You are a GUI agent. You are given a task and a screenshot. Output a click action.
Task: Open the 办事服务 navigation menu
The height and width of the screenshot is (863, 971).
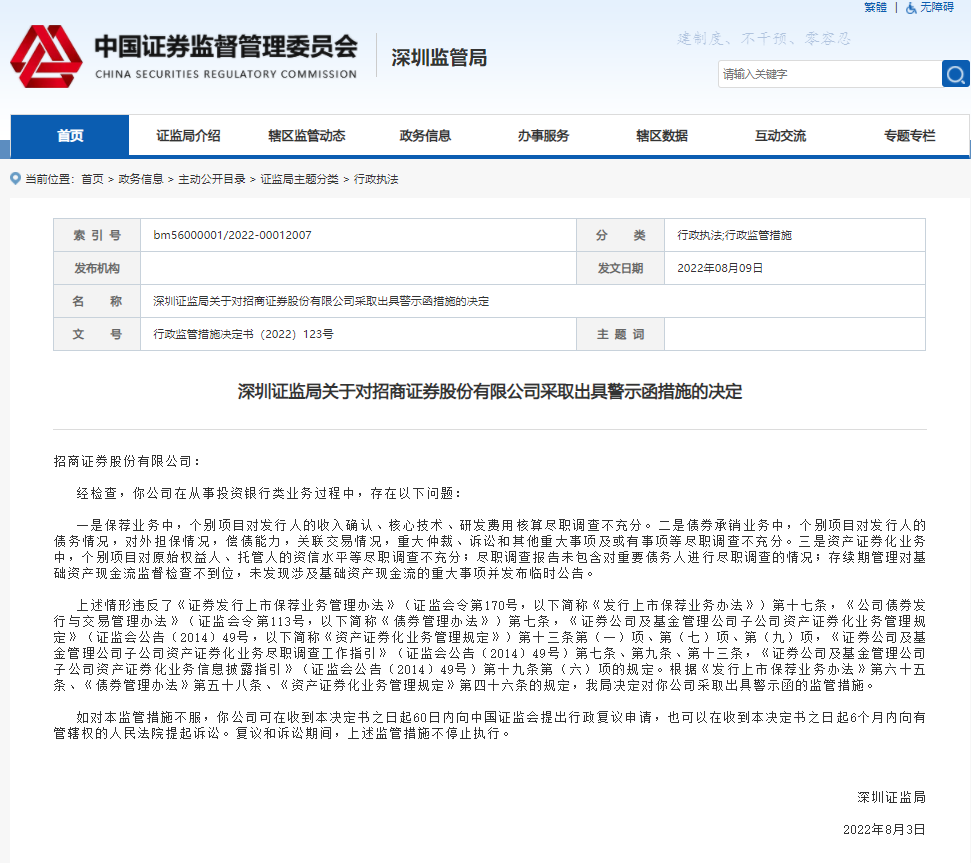click(x=543, y=136)
